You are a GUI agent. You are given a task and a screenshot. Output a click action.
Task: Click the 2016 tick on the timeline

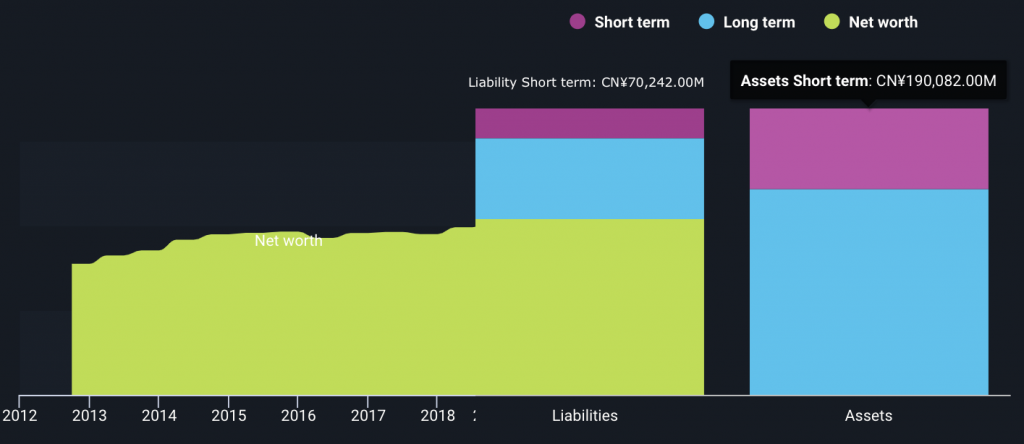(298, 416)
